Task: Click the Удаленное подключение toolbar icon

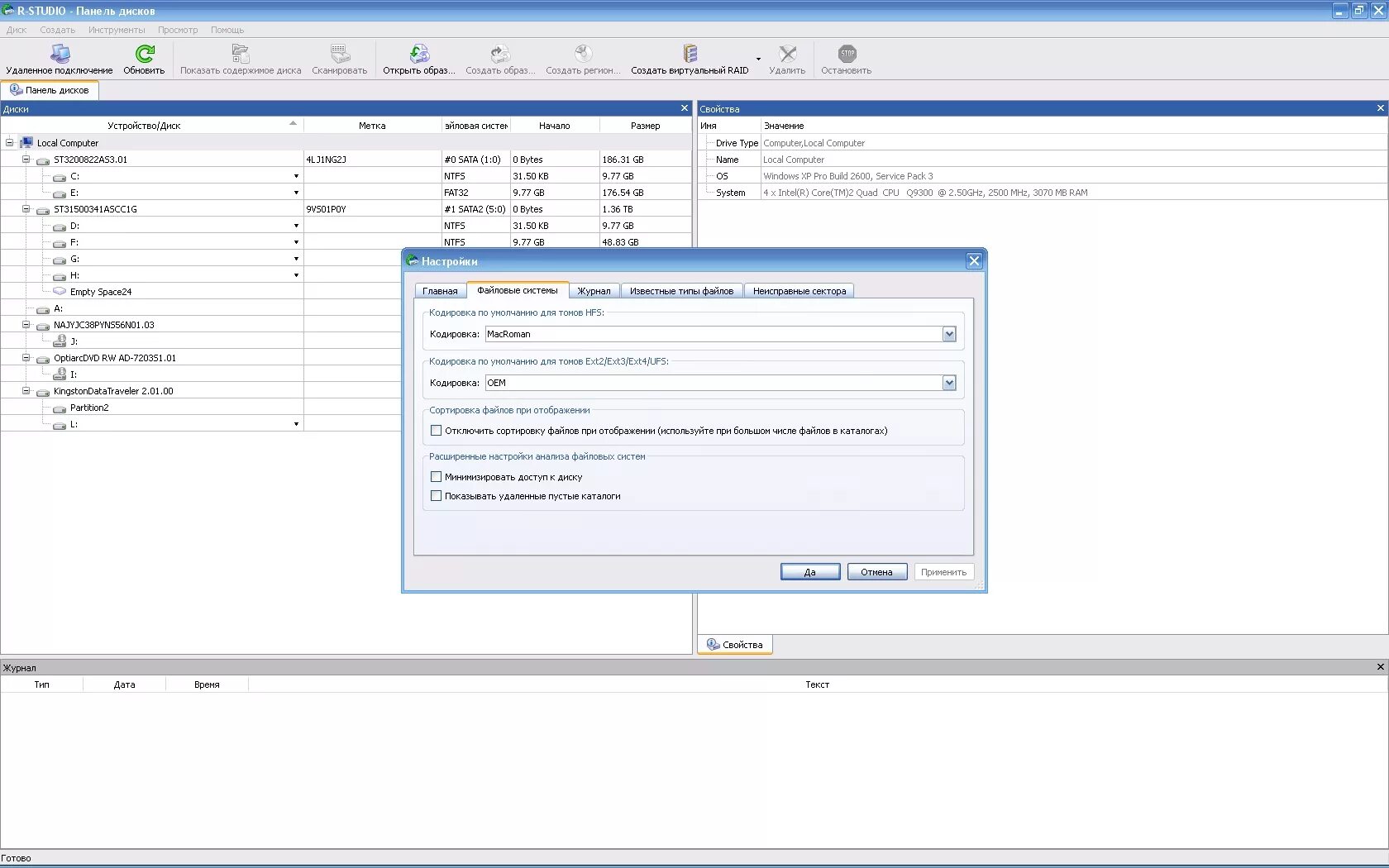Action: [60, 54]
